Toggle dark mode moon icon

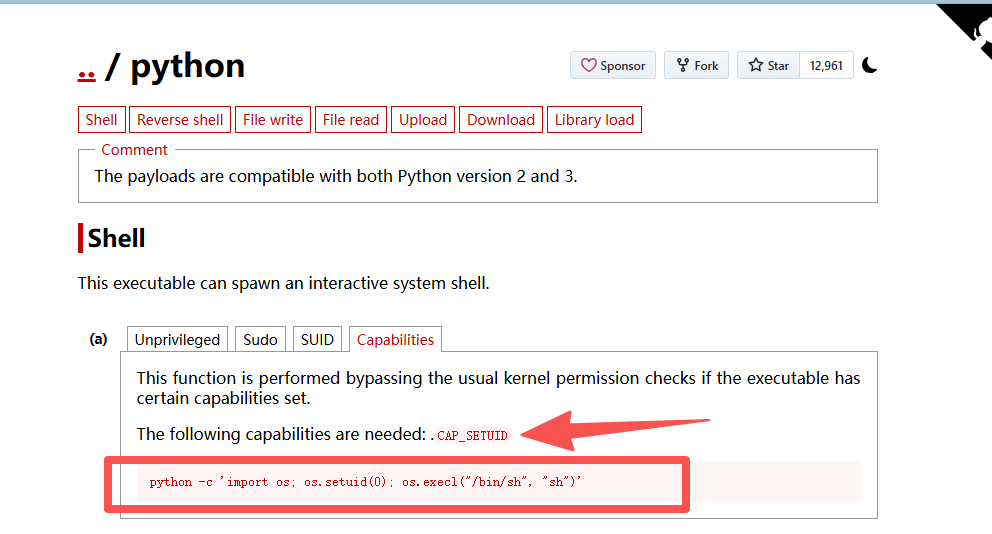click(870, 65)
